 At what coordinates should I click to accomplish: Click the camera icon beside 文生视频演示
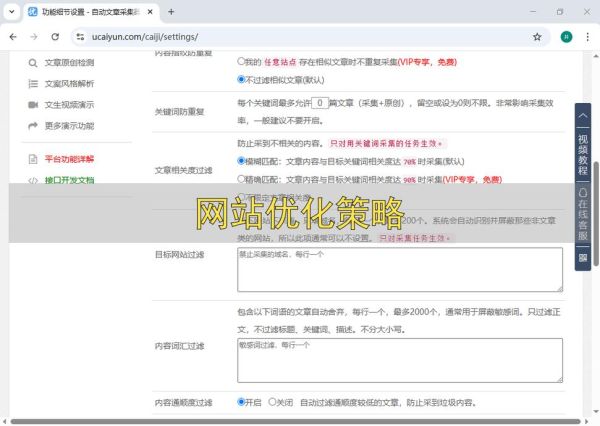[x=33, y=105]
